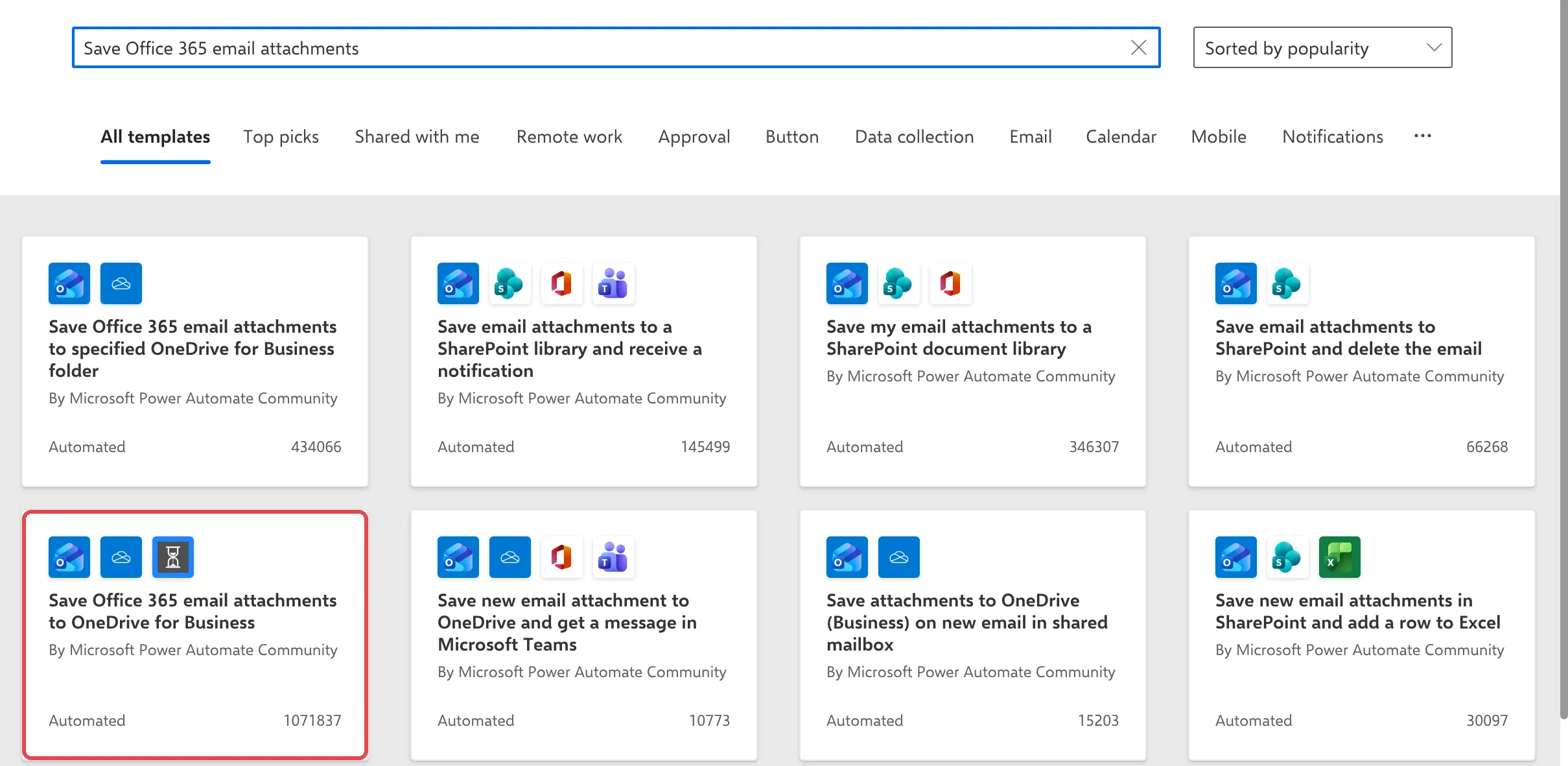Click 'Automated' label on shared mailbox card
This screenshot has height=766, width=1568.
pos(865,721)
